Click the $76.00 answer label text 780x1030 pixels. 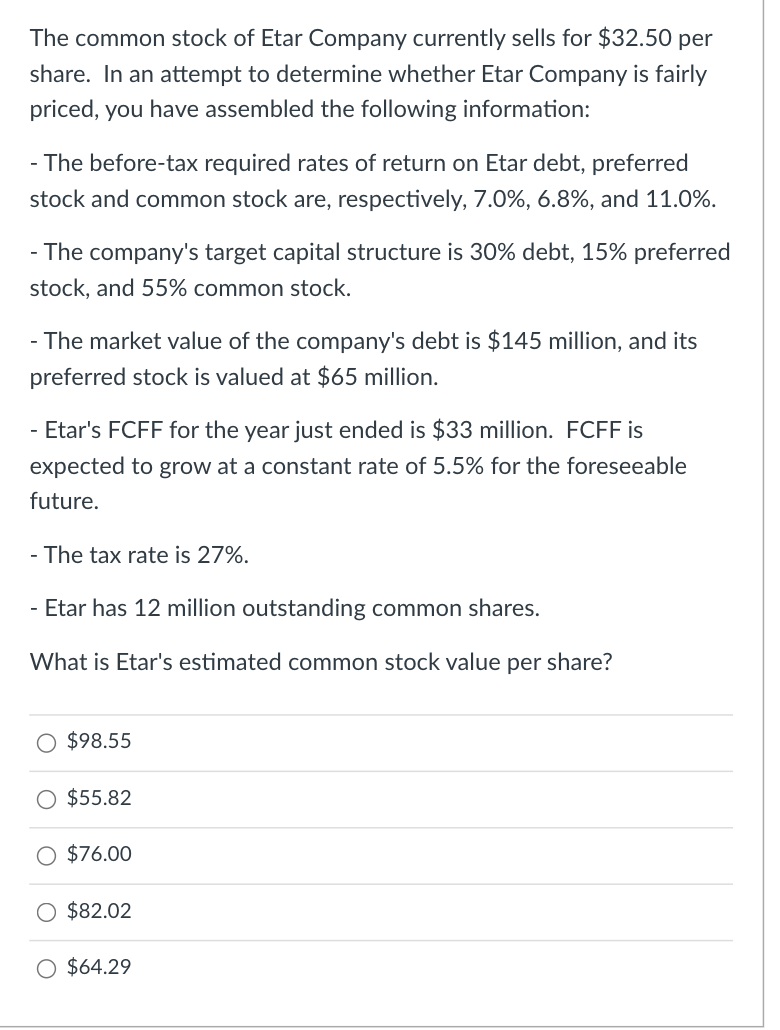99,855
